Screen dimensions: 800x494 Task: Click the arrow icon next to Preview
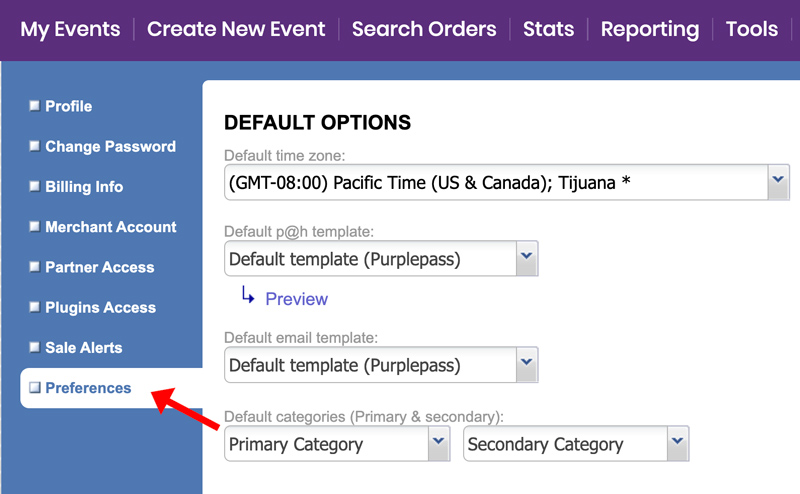point(248,295)
